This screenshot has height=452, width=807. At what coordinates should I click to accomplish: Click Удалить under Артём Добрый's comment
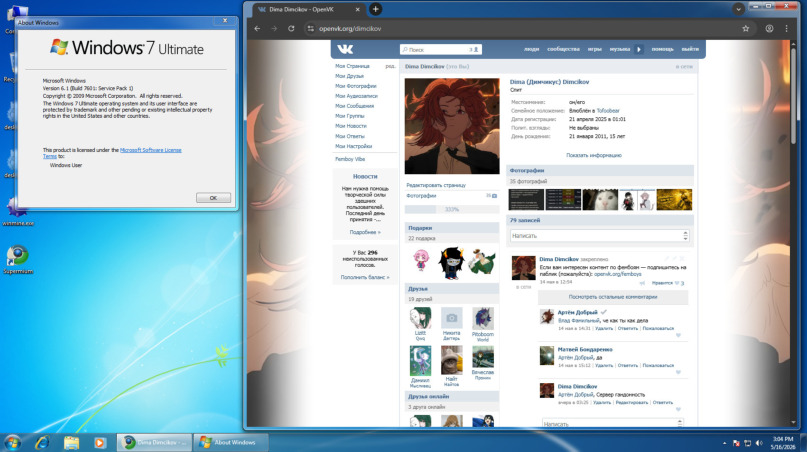click(604, 328)
